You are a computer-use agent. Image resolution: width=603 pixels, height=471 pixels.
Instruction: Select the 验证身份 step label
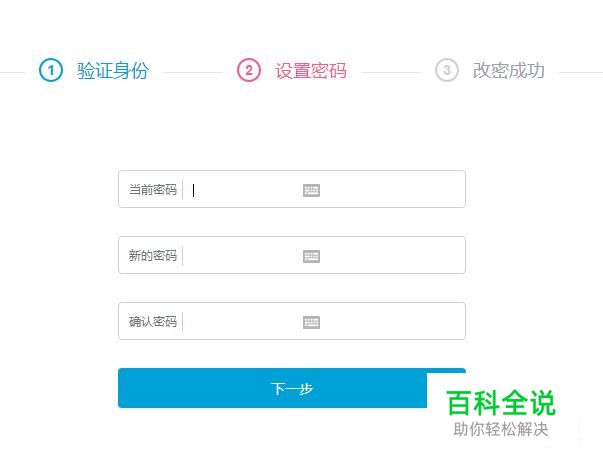tap(113, 71)
